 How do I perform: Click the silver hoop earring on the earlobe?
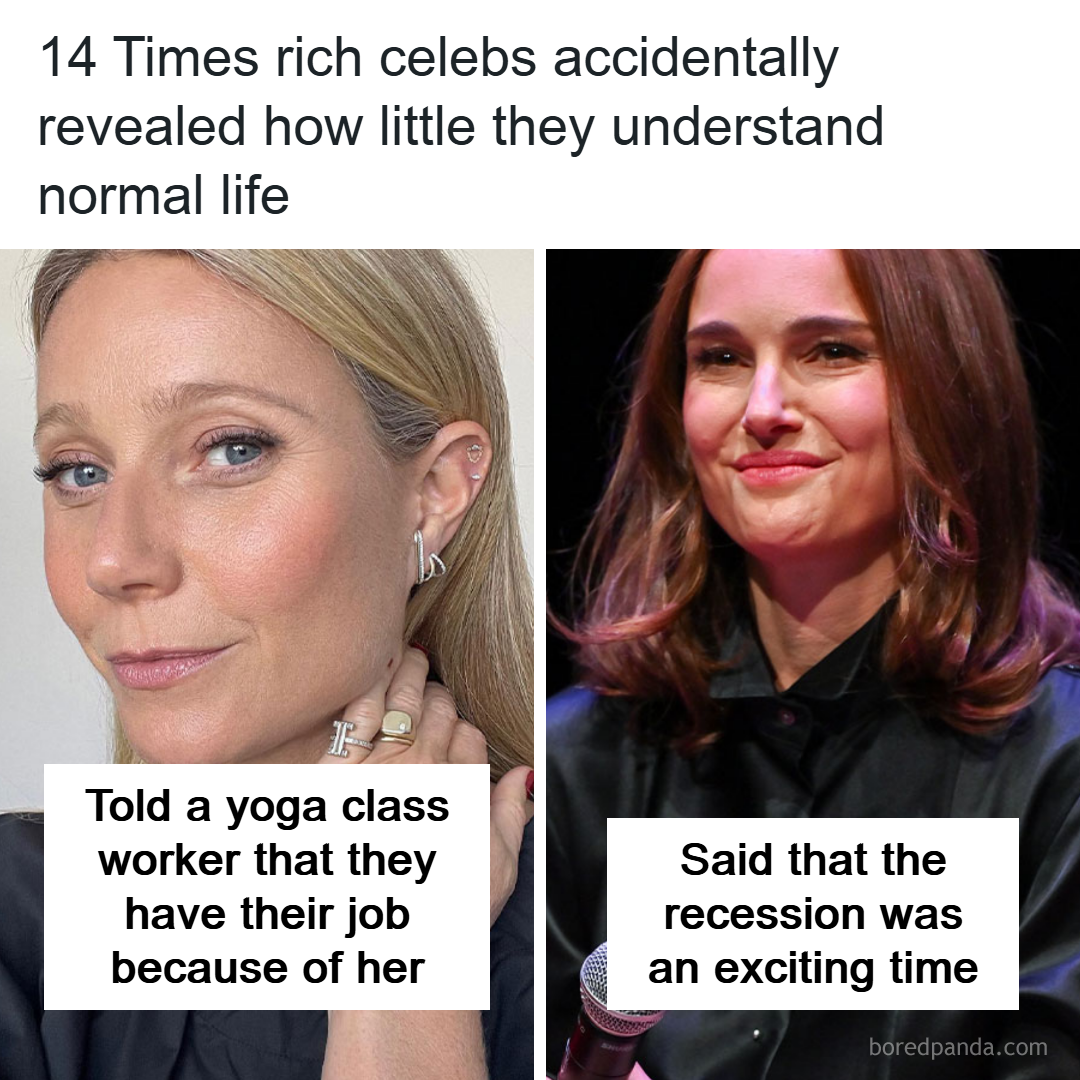point(428,560)
